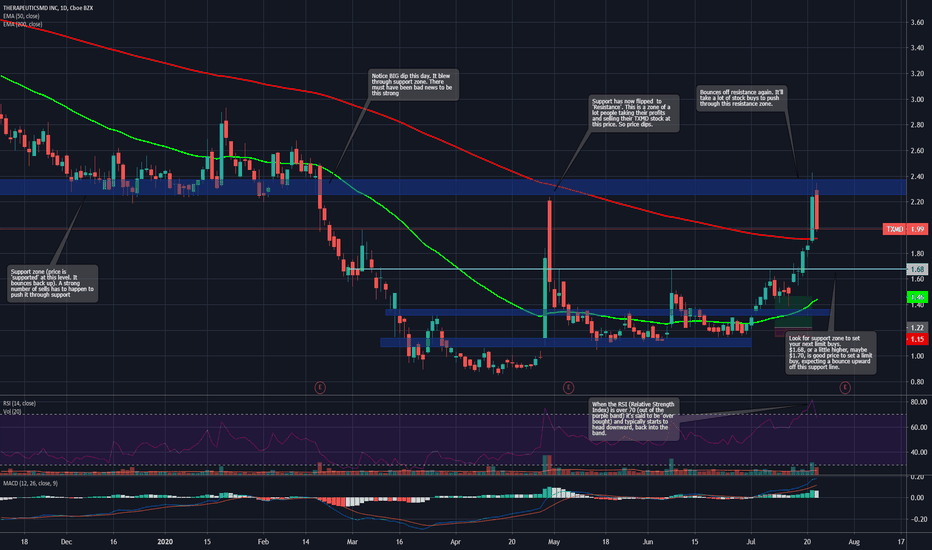
Task: Select the 'Support zone (price is supported' note
Action: tap(53, 283)
